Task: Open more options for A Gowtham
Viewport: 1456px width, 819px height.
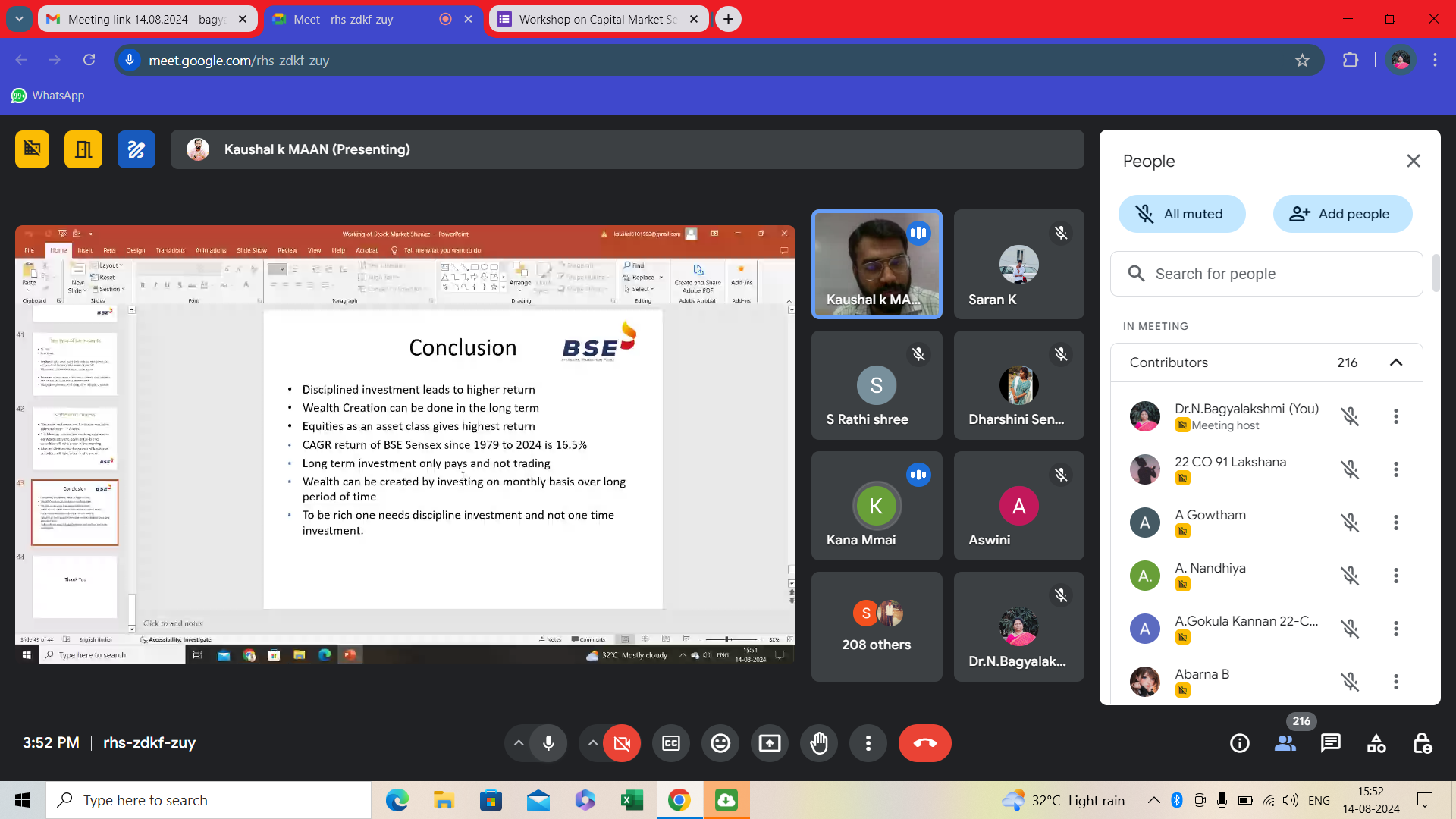Action: pos(1395,522)
